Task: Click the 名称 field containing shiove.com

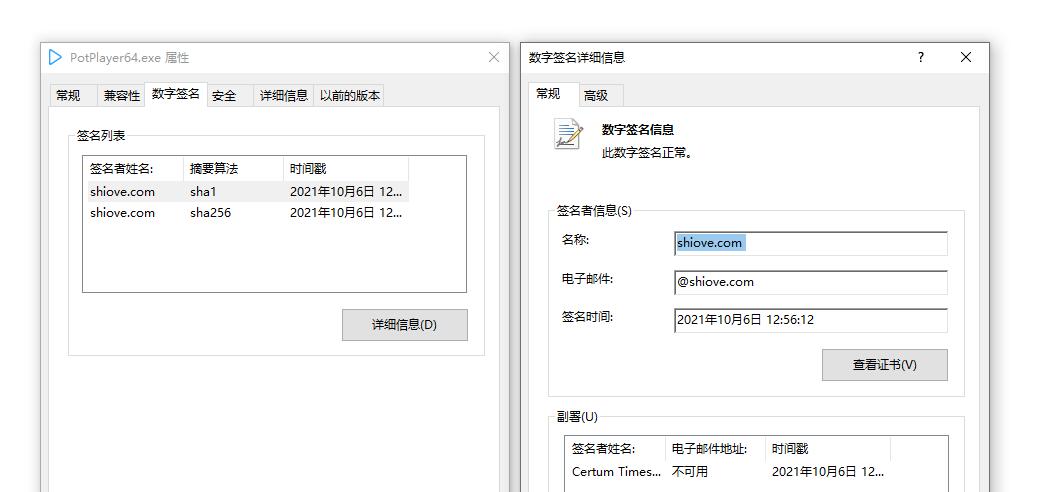Action: click(811, 243)
